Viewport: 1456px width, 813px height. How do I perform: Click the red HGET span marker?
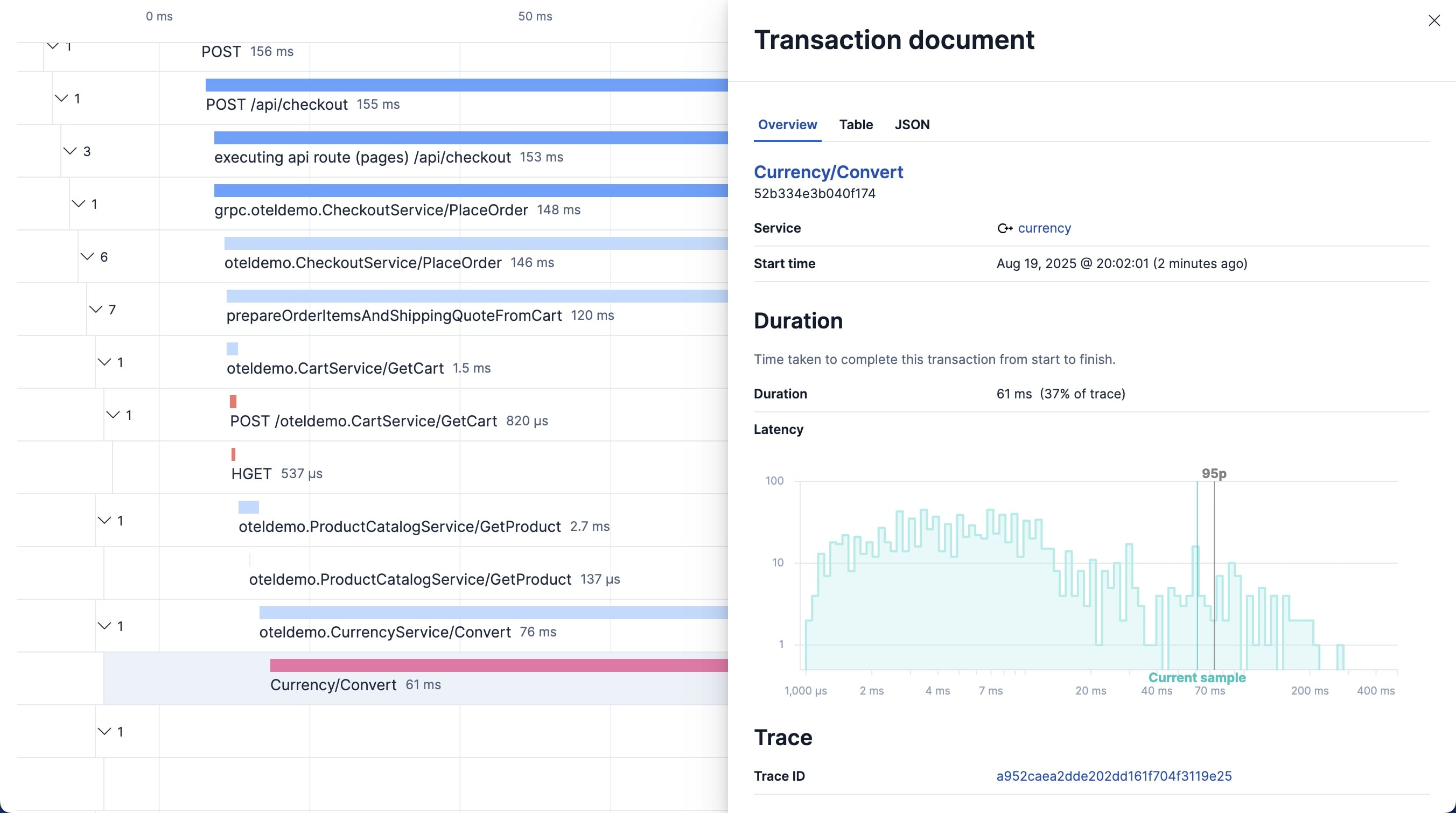pos(234,454)
